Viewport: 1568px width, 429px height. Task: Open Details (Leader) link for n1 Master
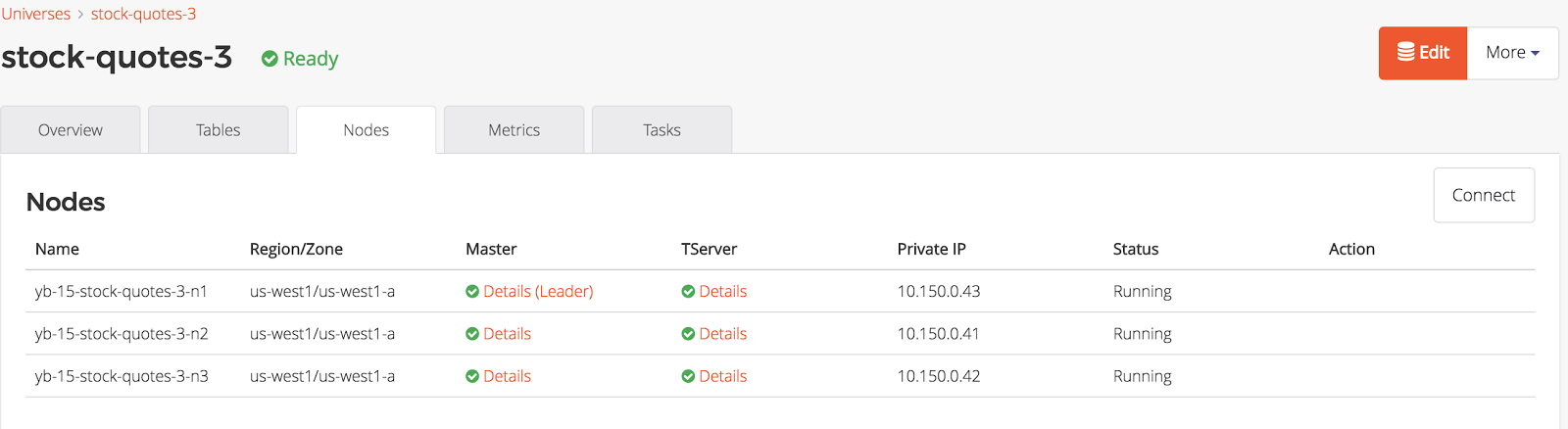pos(538,292)
